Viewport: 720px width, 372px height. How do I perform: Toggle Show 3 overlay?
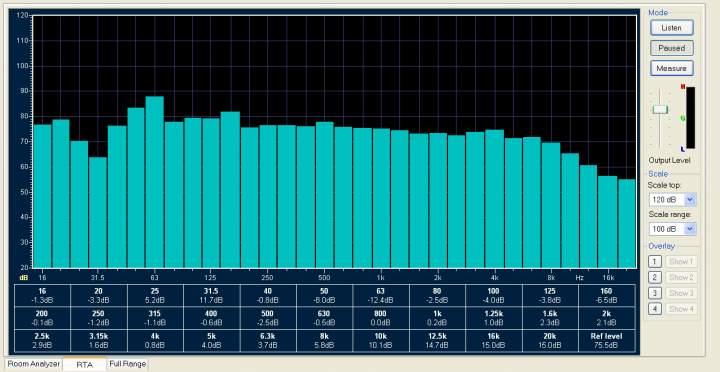coord(681,293)
